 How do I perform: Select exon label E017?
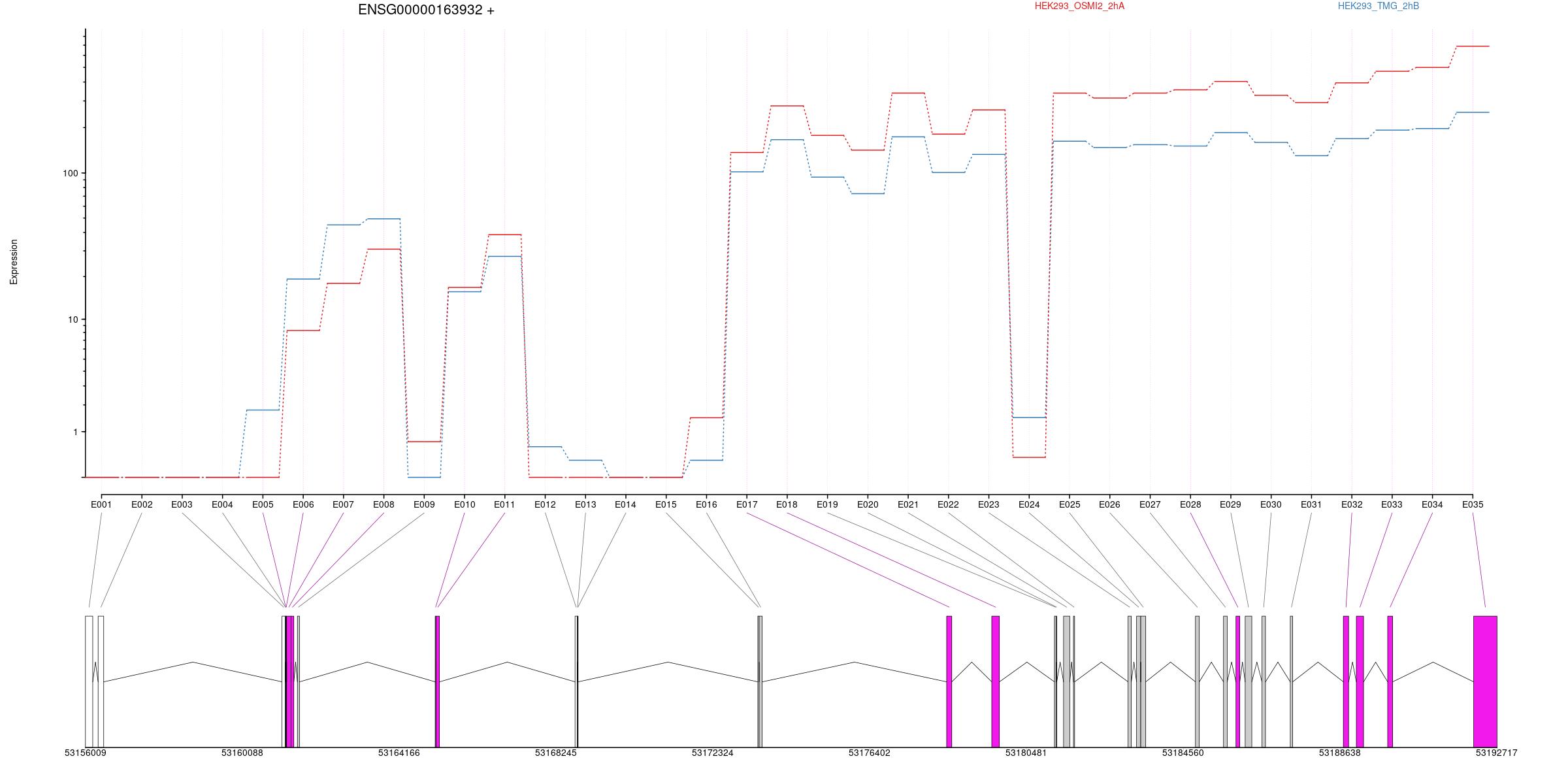coord(747,504)
